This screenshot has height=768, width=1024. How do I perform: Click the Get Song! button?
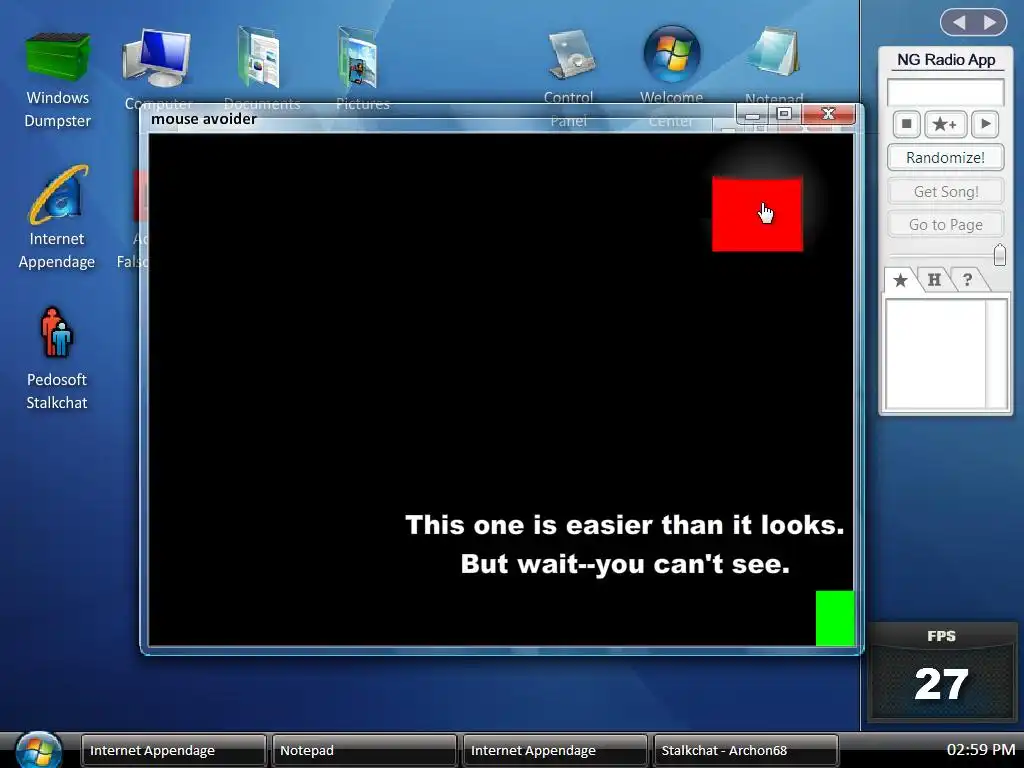(945, 191)
